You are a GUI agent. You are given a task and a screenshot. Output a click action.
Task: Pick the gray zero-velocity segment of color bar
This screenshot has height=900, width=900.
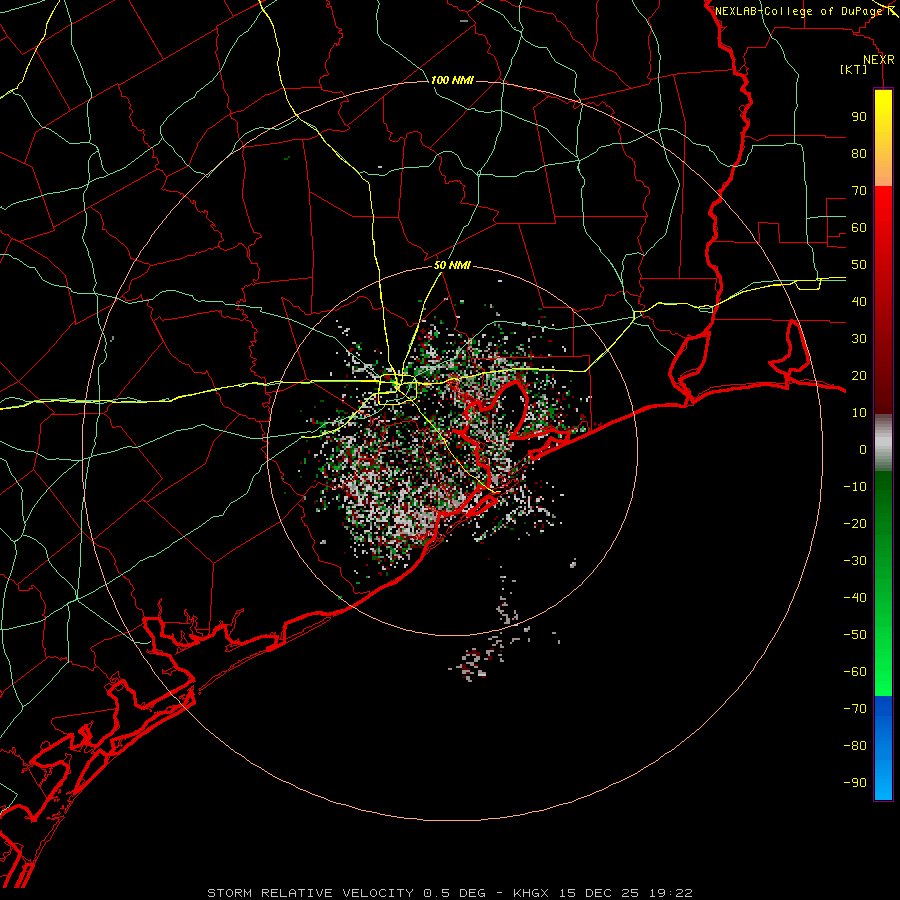click(x=883, y=443)
